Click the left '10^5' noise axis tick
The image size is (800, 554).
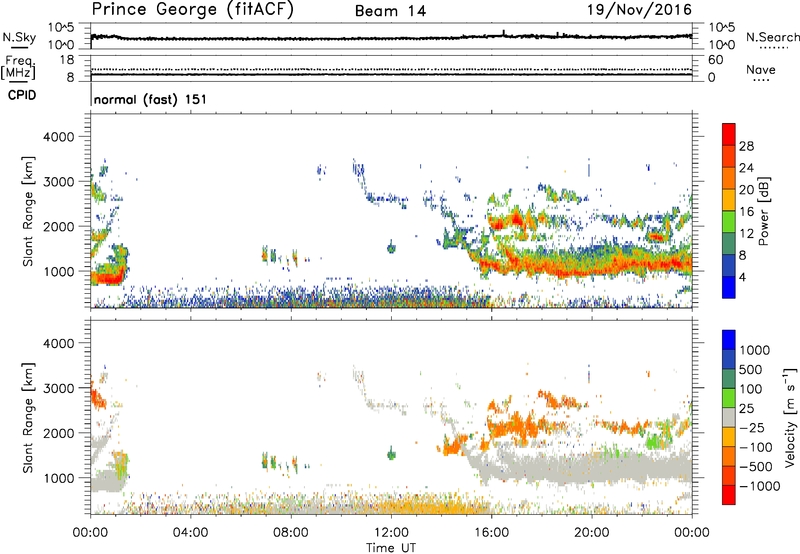[x=61, y=27]
